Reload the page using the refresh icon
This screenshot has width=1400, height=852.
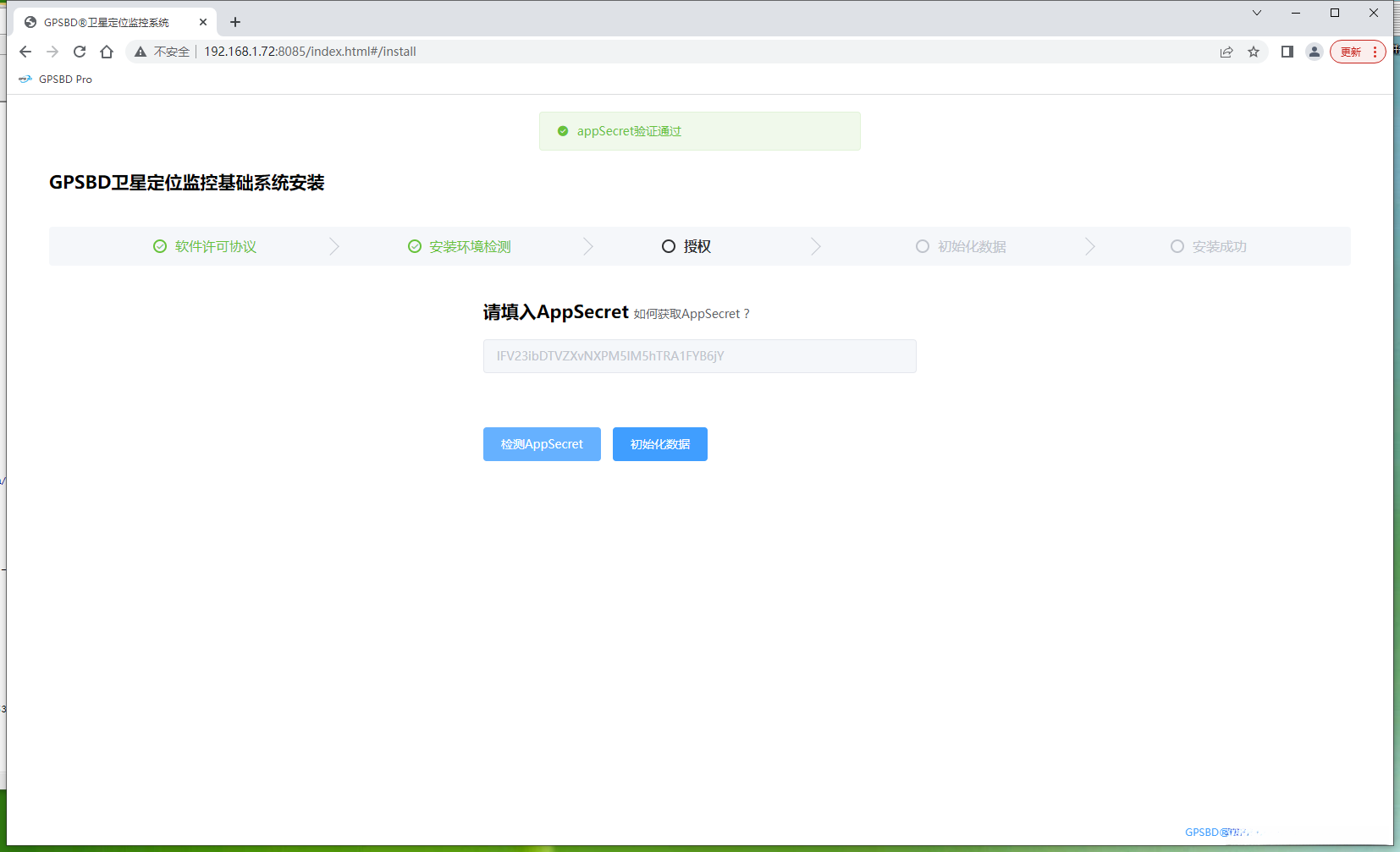coord(80,52)
